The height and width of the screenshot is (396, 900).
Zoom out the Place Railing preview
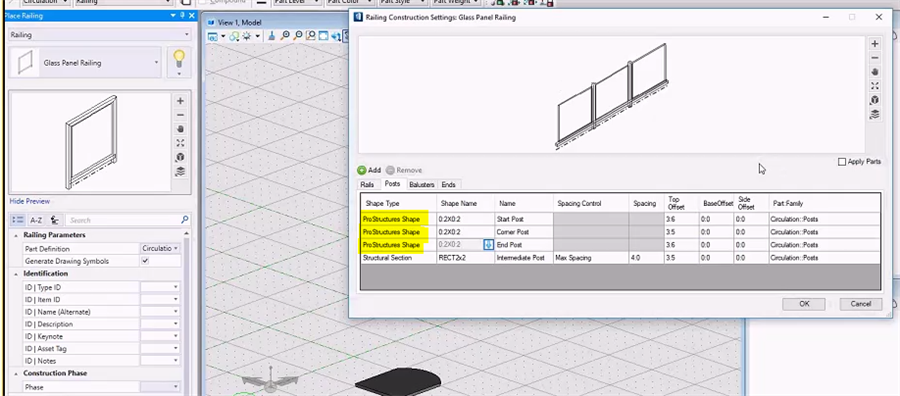(180, 115)
